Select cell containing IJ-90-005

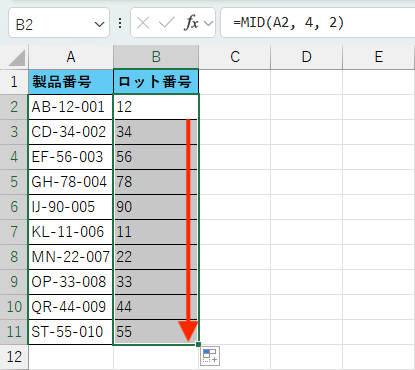(x=71, y=207)
